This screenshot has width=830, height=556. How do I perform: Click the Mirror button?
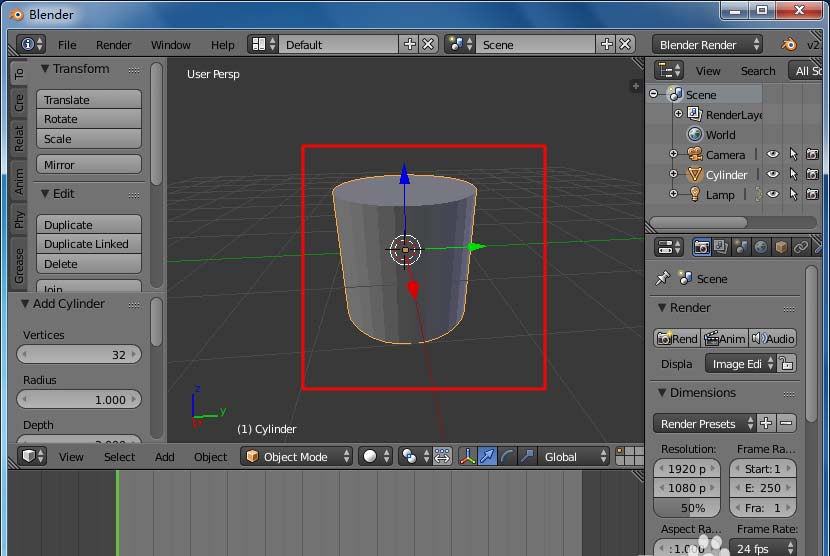[x=88, y=165]
